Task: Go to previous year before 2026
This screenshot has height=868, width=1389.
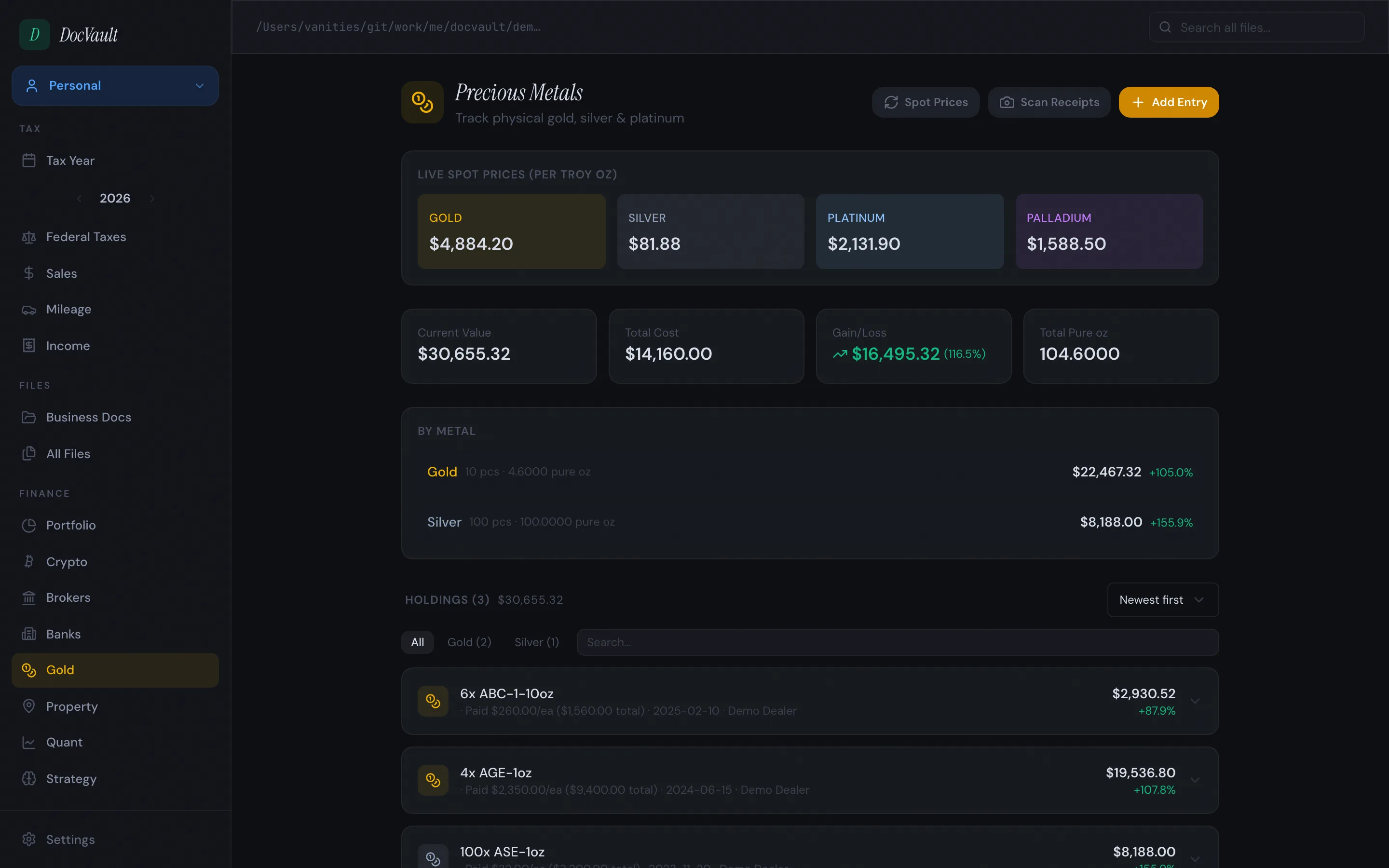Action: (x=79, y=198)
